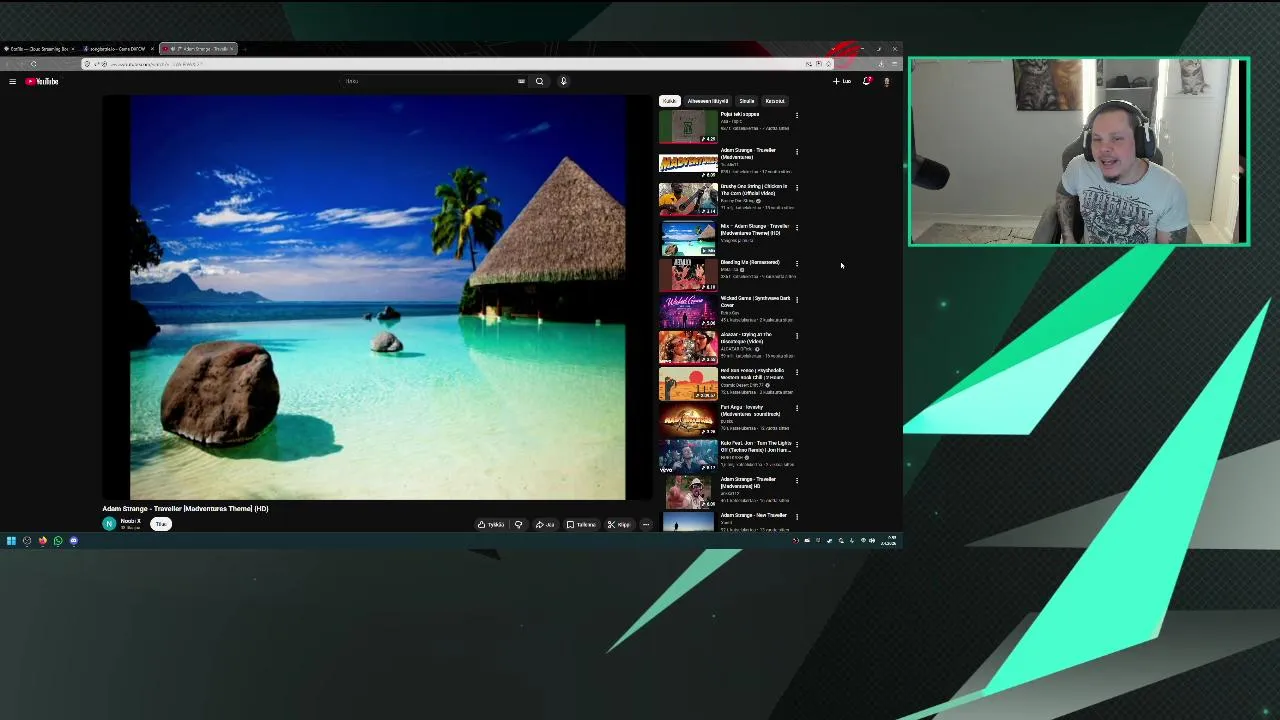Open options menu for Madventures logo video
1280x720 pixels.
tap(797, 152)
